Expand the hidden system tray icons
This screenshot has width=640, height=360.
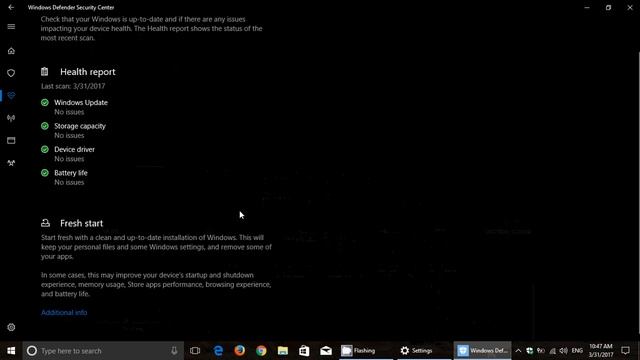click(x=518, y=351)
